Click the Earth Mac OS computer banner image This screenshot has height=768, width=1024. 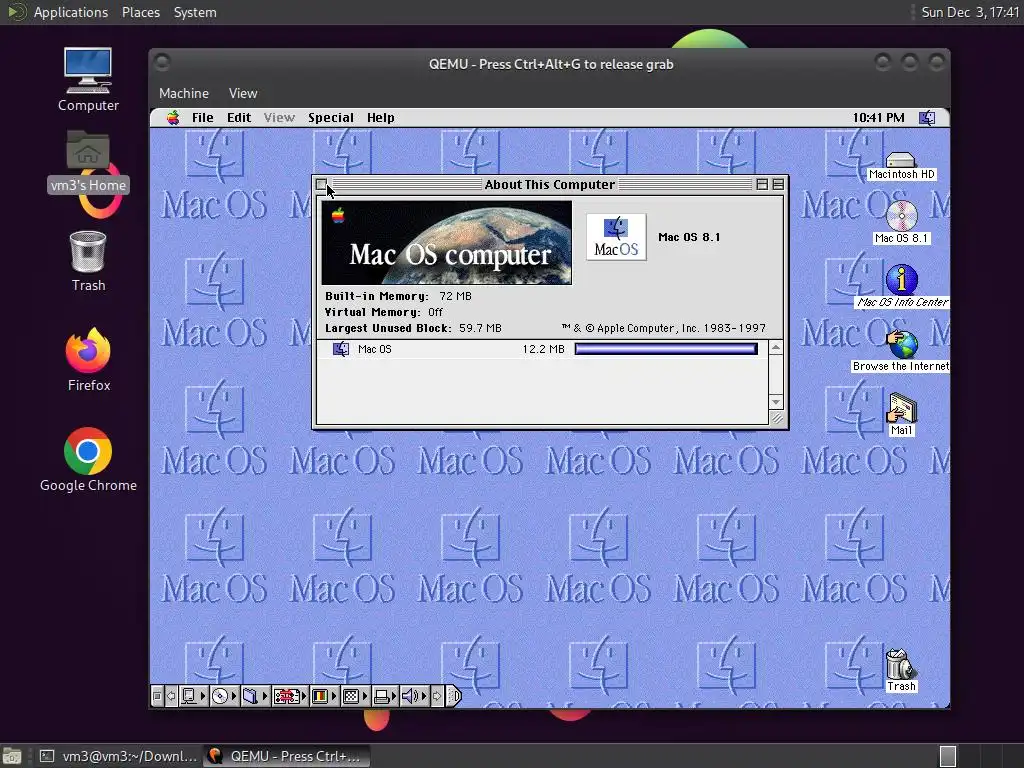[x=447, y=242]
